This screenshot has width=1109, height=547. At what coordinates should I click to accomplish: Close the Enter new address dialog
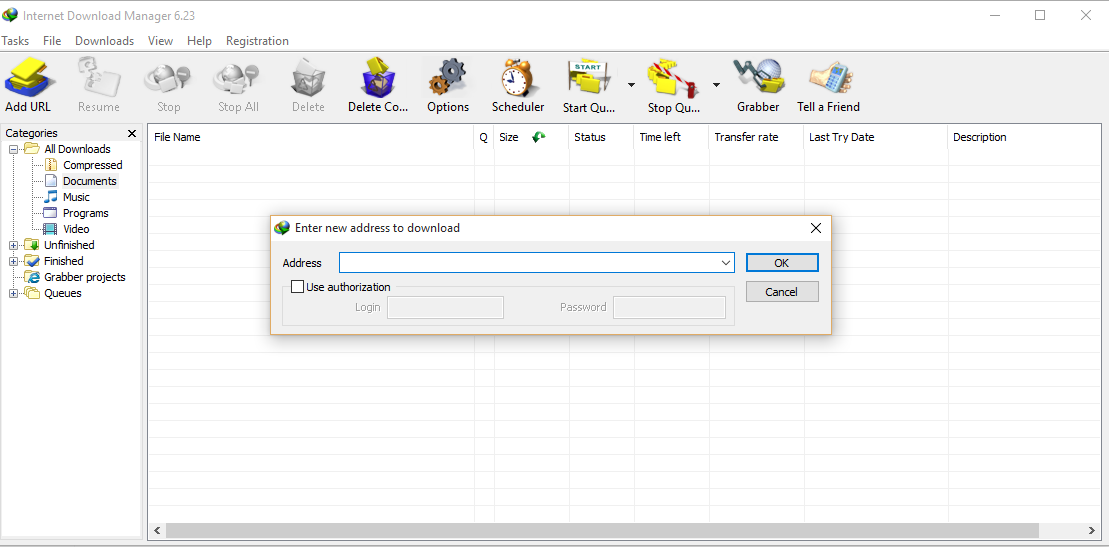click(815, 228)
